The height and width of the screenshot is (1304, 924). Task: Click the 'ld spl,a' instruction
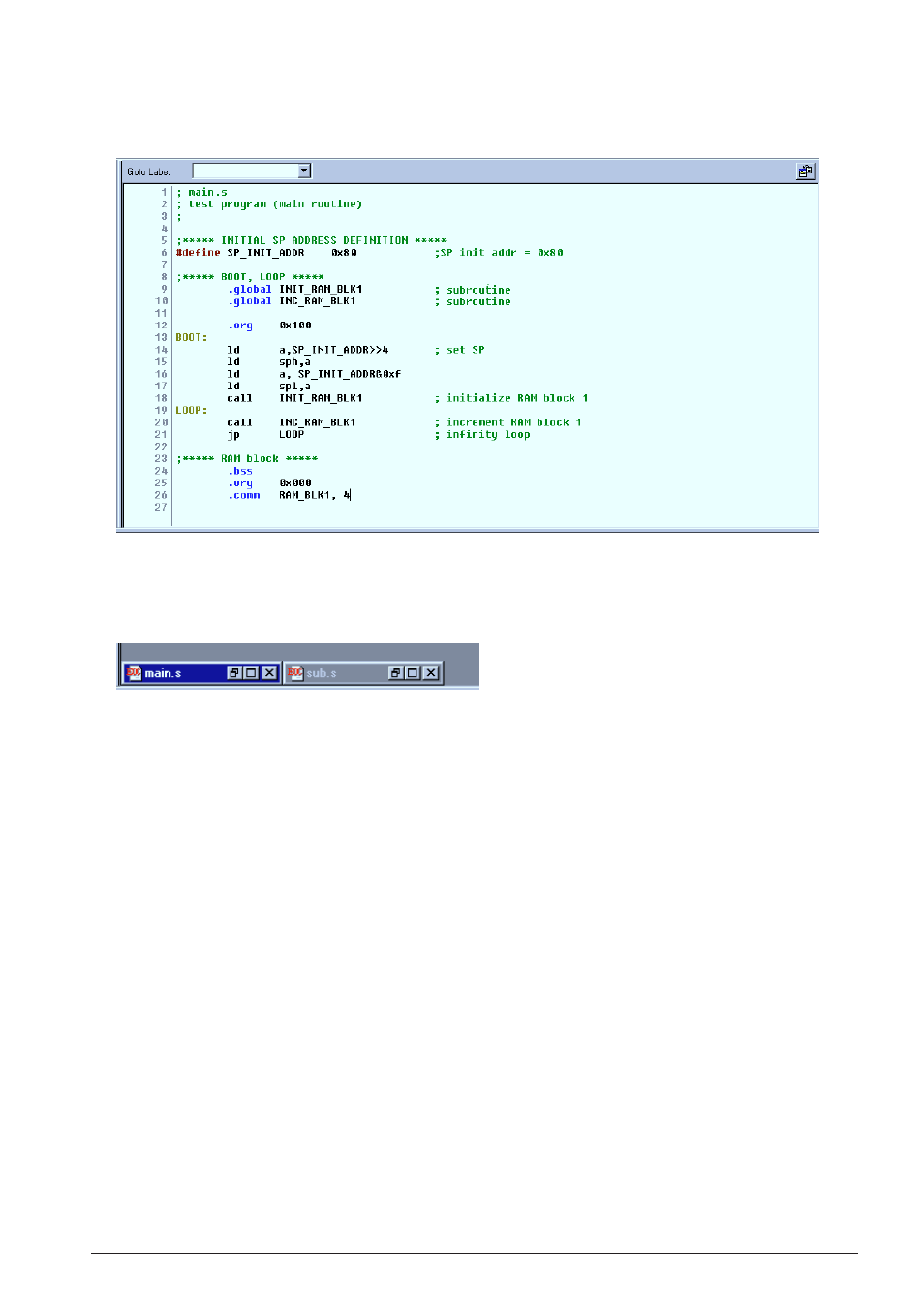tap(269, 386)
